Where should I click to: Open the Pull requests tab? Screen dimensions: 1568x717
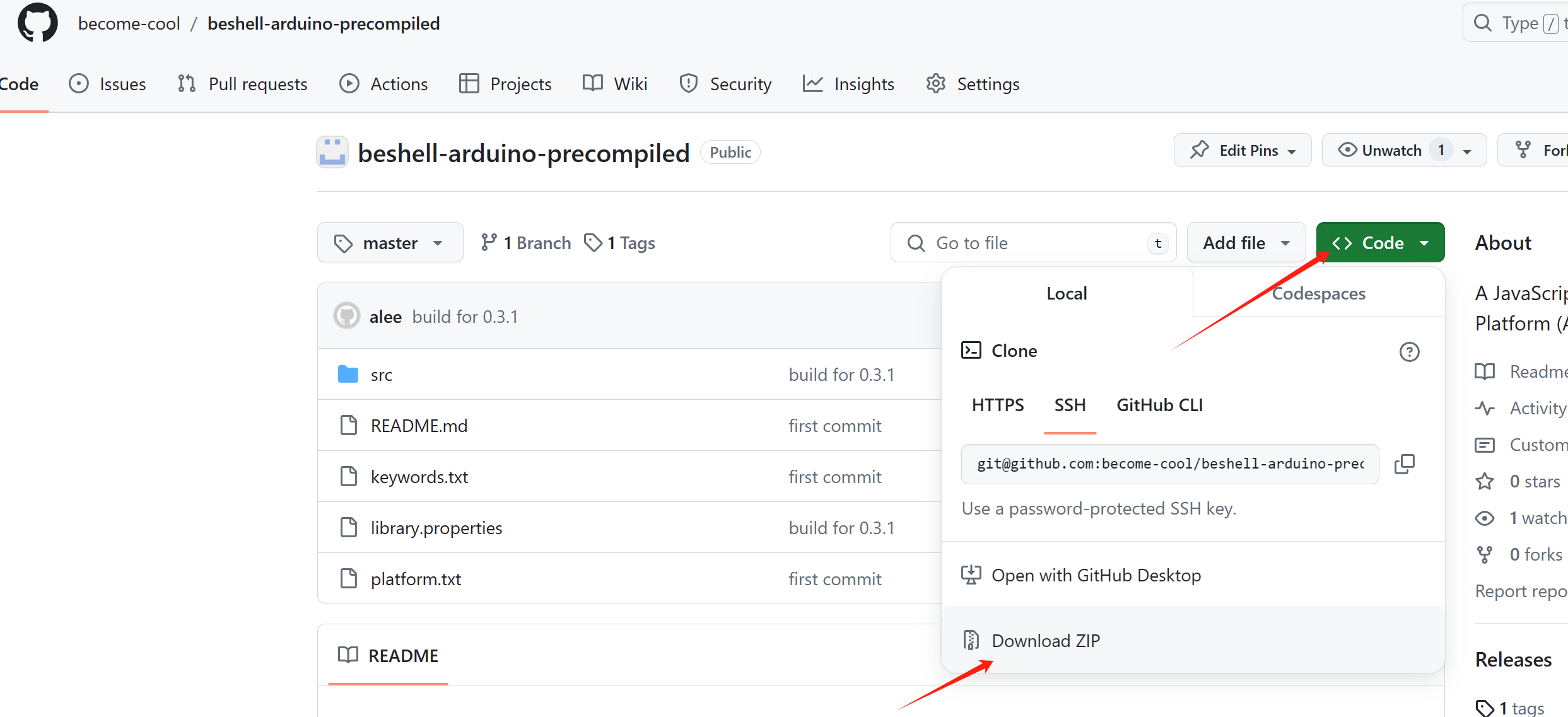(x=242, y=84)
